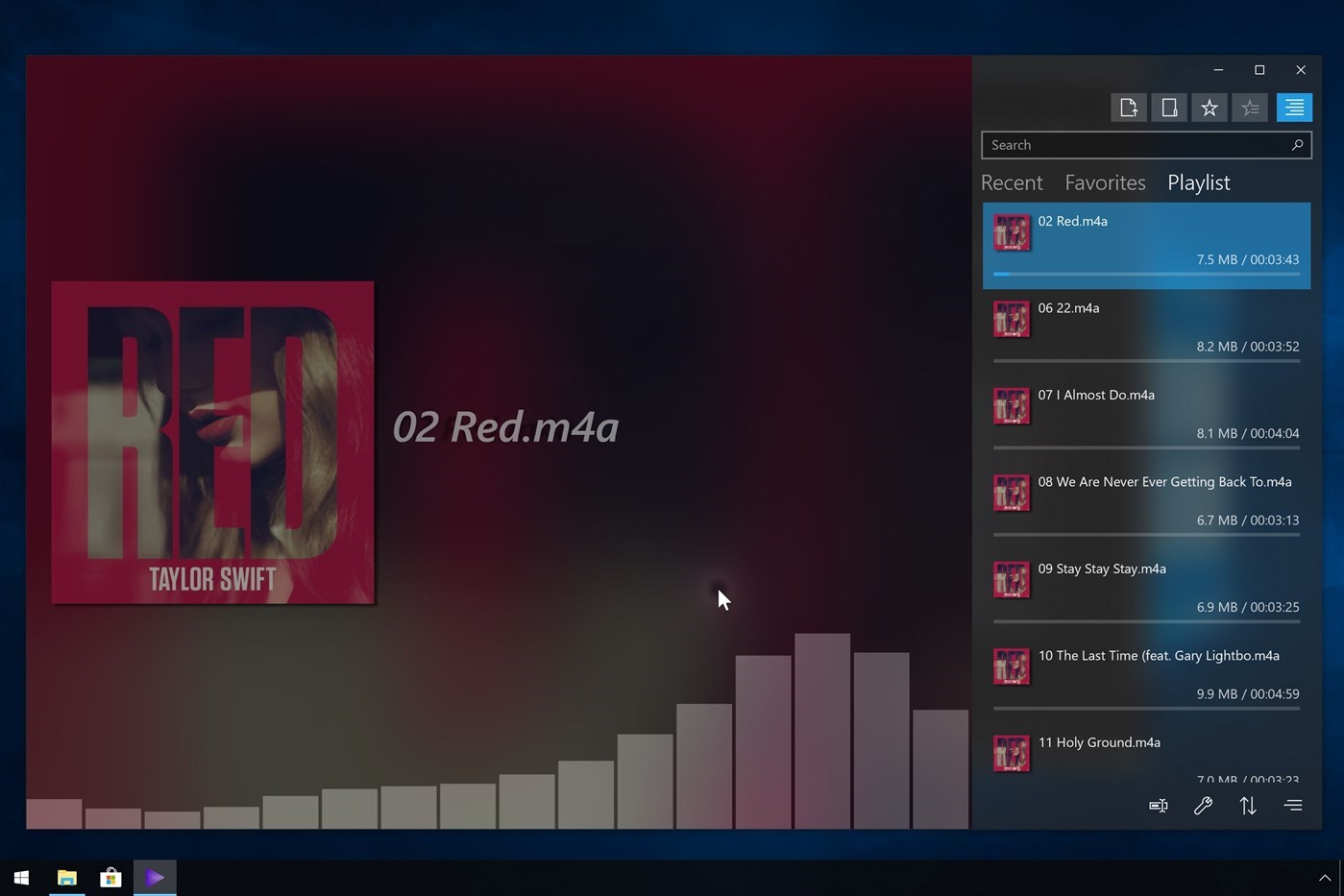Screen dimensions: 1344x896
Task: Close the media player window
Action: tap(1301, 70)
